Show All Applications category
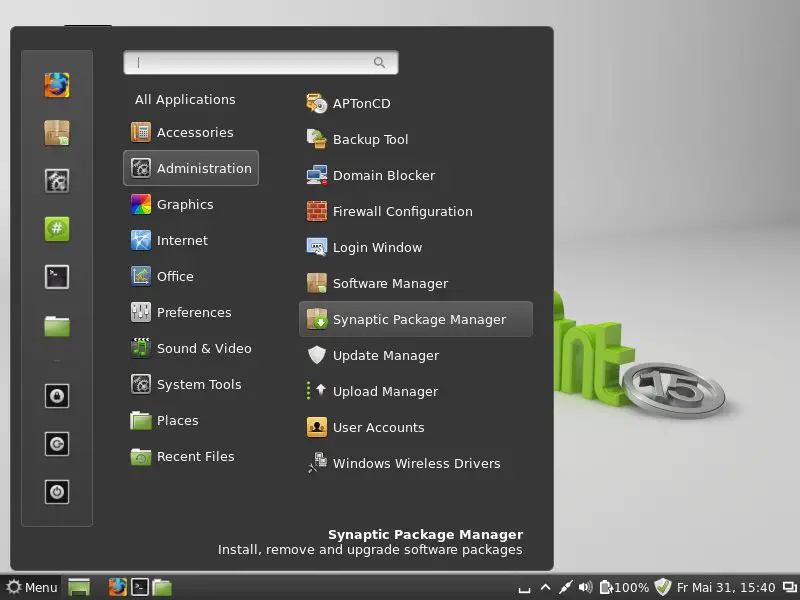 tap(185, 99)
